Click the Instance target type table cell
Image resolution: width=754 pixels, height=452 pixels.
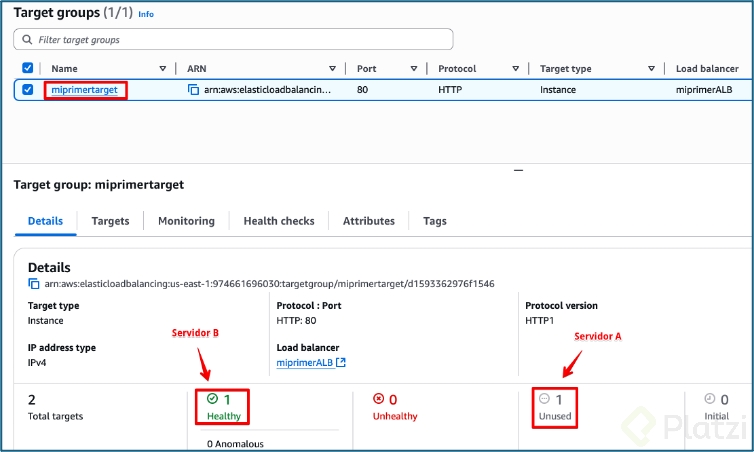558,90
